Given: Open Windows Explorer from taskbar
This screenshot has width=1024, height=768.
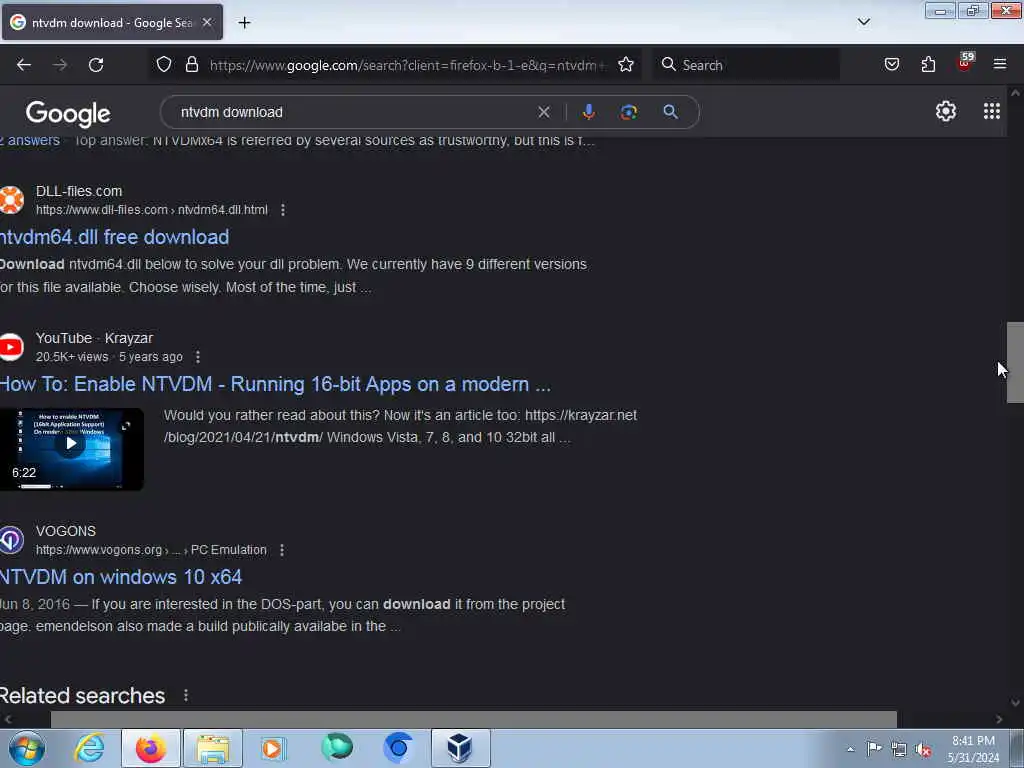Looking at the screenshot, I should pyautogui.click(x=213, y=748).
